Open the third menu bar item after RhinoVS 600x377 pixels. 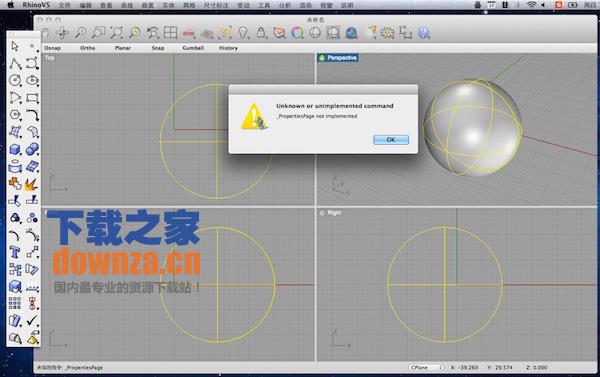coord(106,5)
